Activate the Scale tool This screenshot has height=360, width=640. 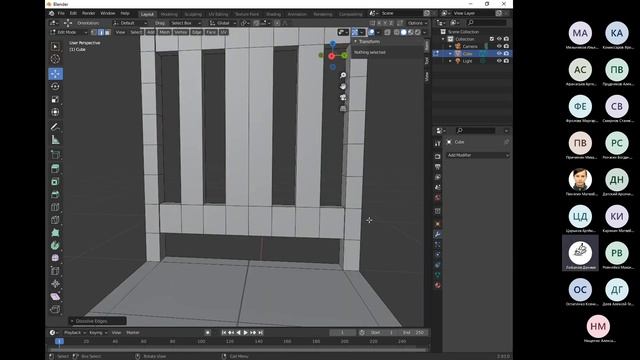56,99
